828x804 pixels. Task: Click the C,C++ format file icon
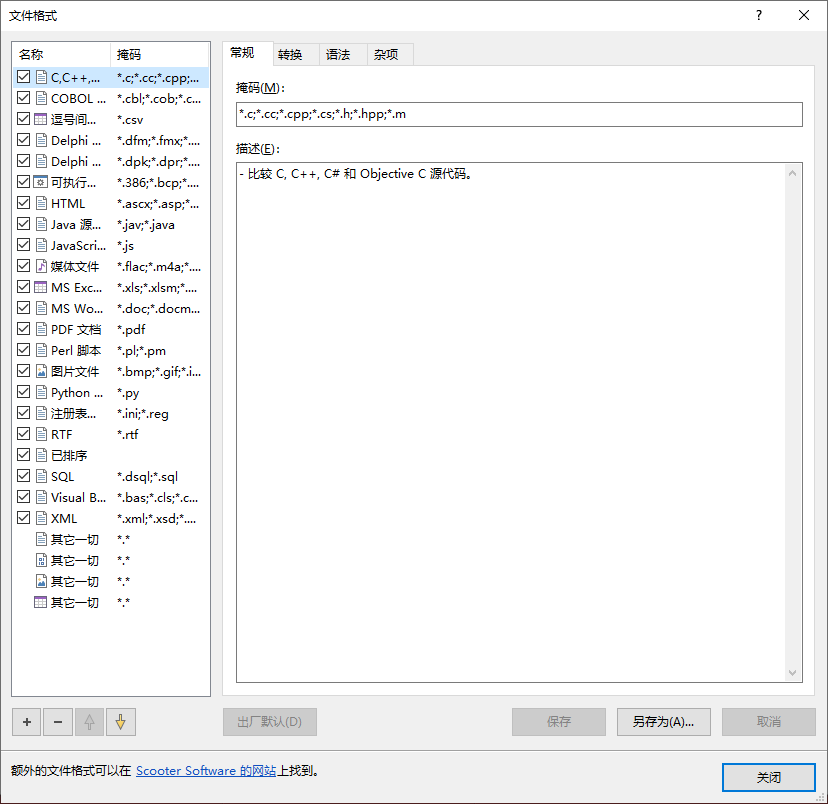click(x=41, y=78)
